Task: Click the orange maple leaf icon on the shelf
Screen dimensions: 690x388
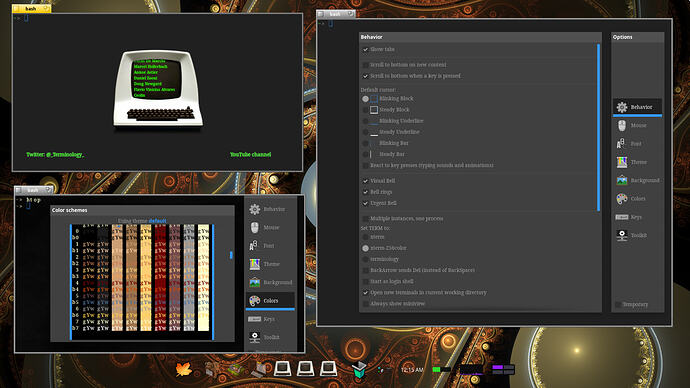Action: click(x=184, y=369)
